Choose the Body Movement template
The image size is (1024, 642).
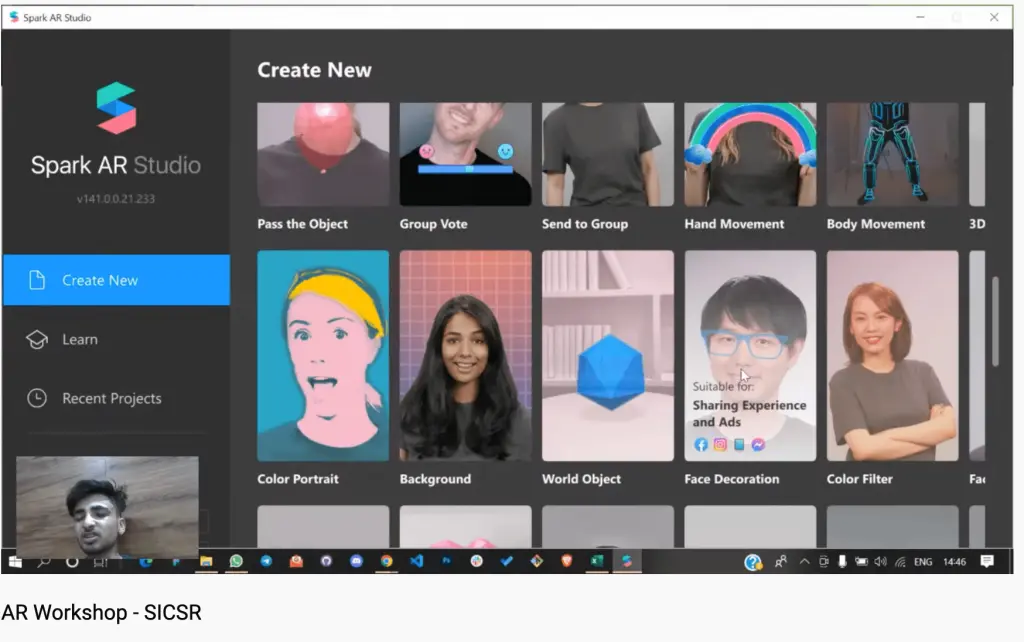coord(893,154)
